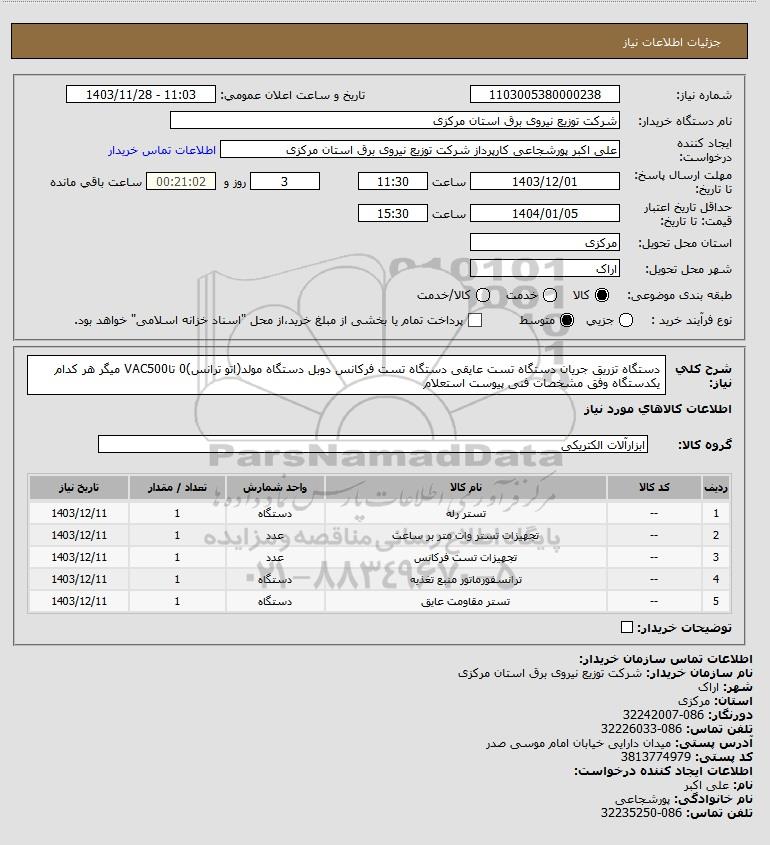This screenshot has height=845, width=770.
Task: Click the شرح کلی نیاز description box
Action: click(346, 376)
